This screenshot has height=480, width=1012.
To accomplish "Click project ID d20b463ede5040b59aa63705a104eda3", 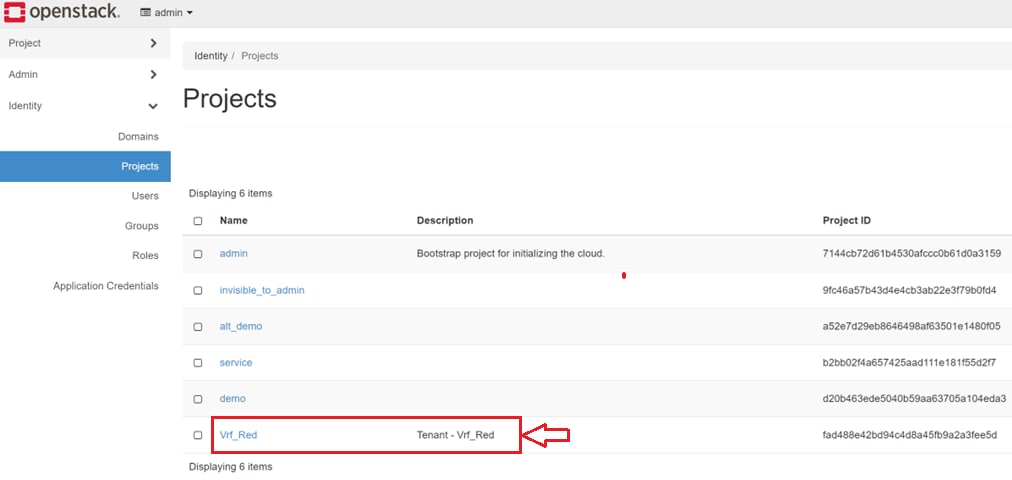I will 914,399.
